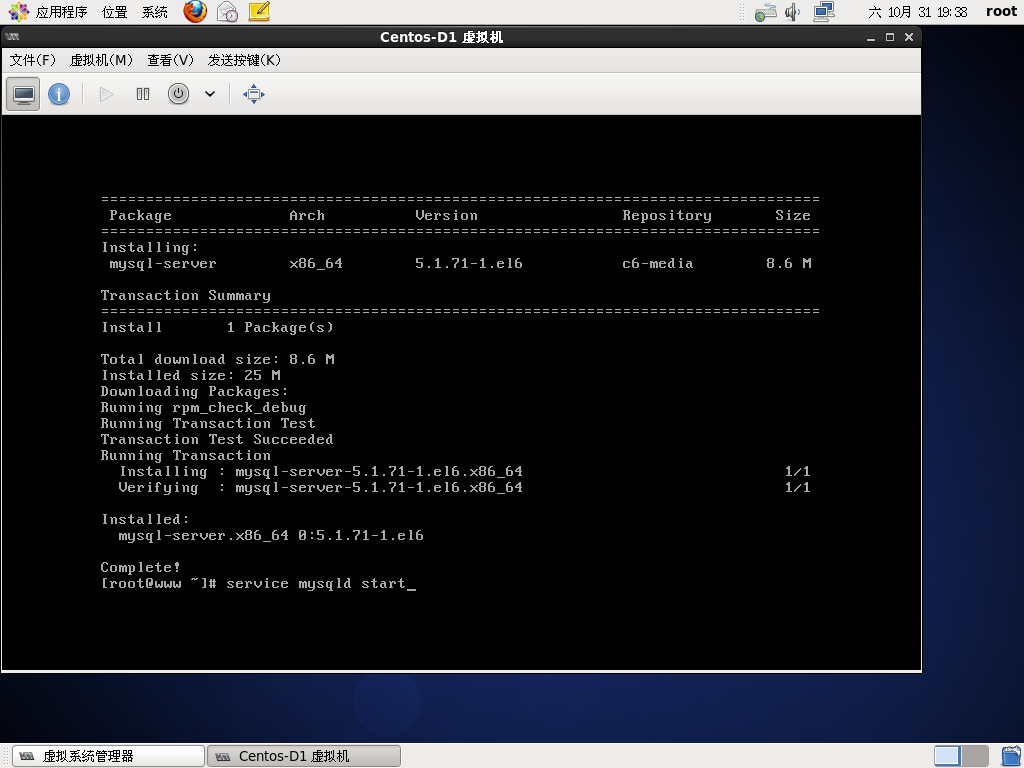Image resolution: width=1024 pixels, height=768 pixels.
Task: Switch to the second workspace
Action: [974, 756]
